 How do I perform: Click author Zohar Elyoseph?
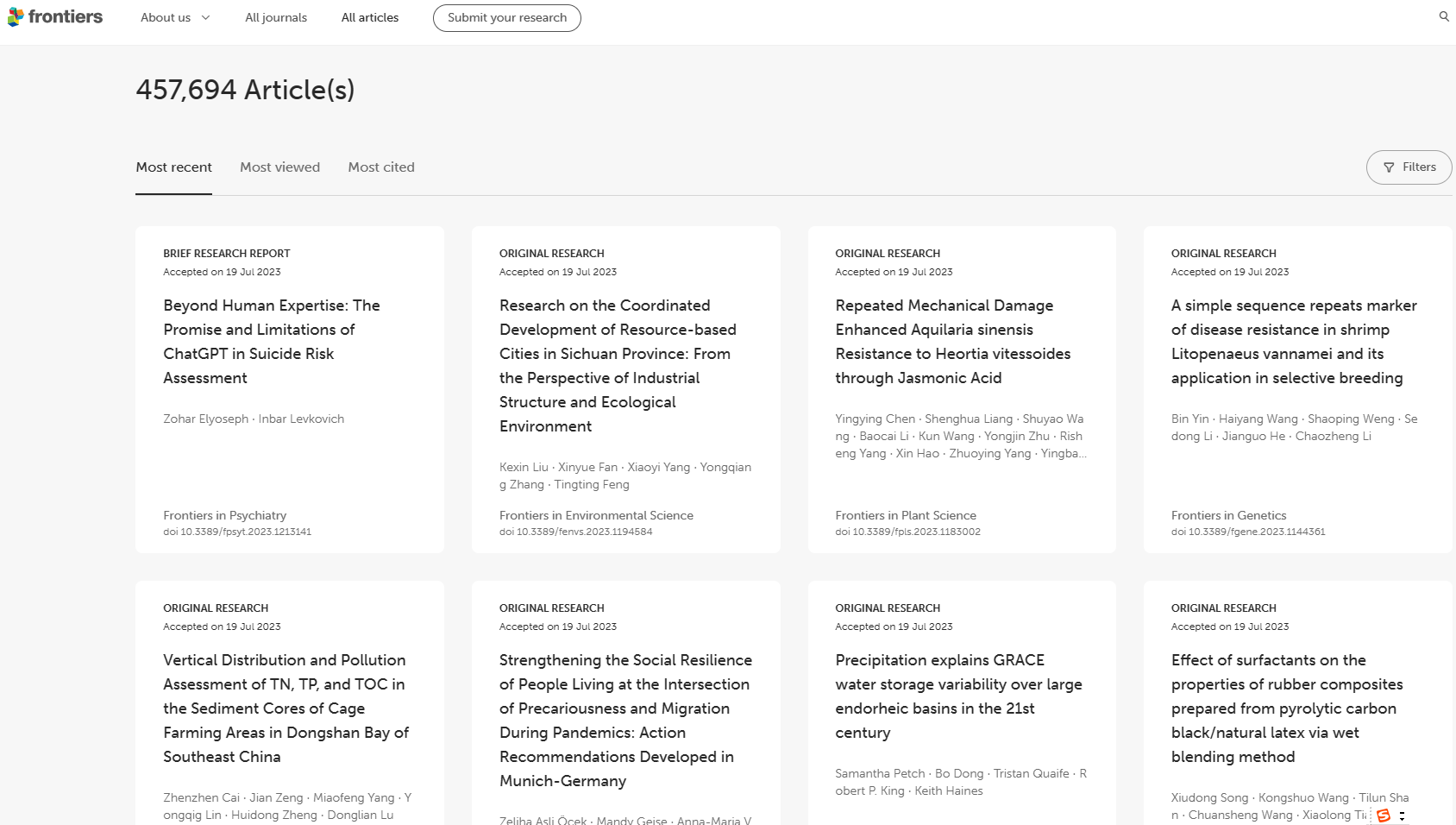click(x=205, y=419)
